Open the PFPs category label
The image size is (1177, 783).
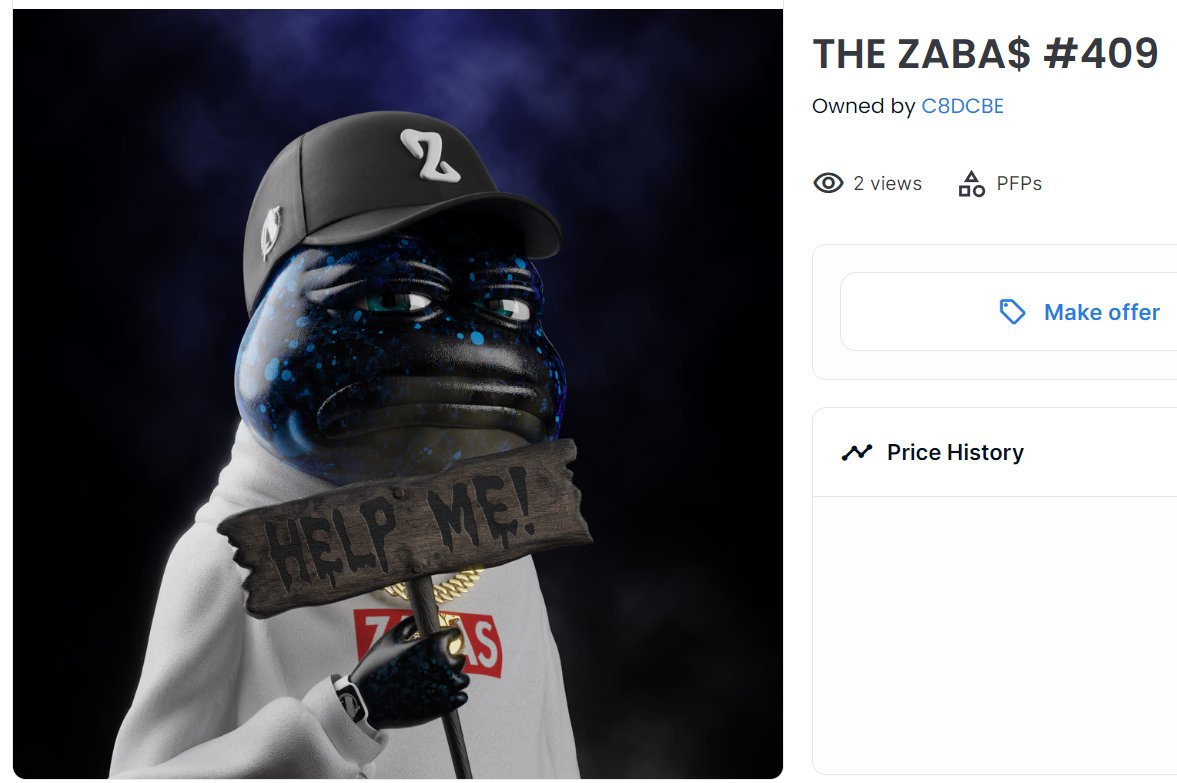pyautogui.click(x=1019, y=183)
